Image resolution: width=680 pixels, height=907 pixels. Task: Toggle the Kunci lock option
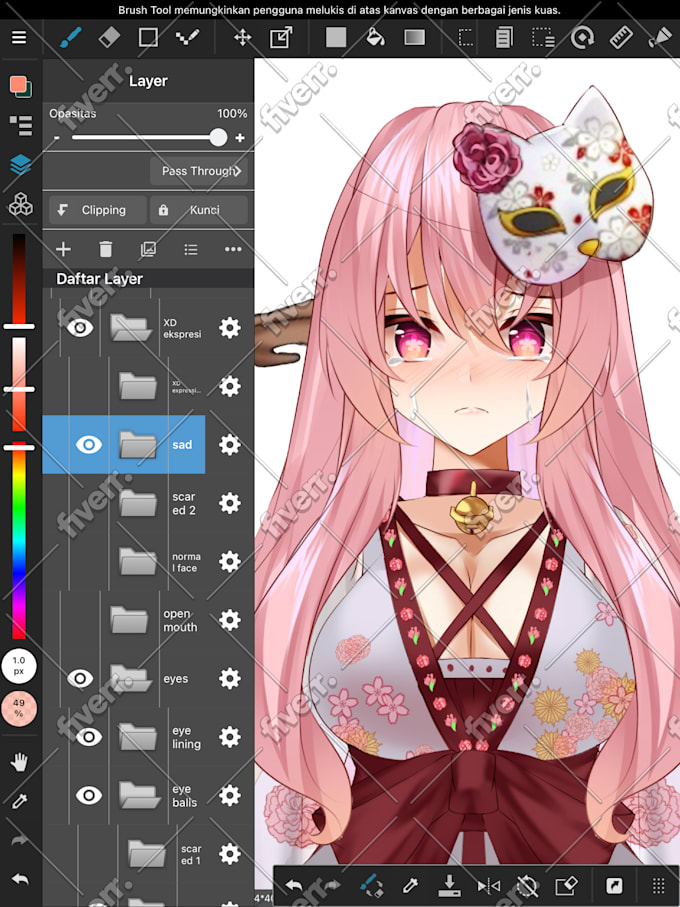[199, 210]
